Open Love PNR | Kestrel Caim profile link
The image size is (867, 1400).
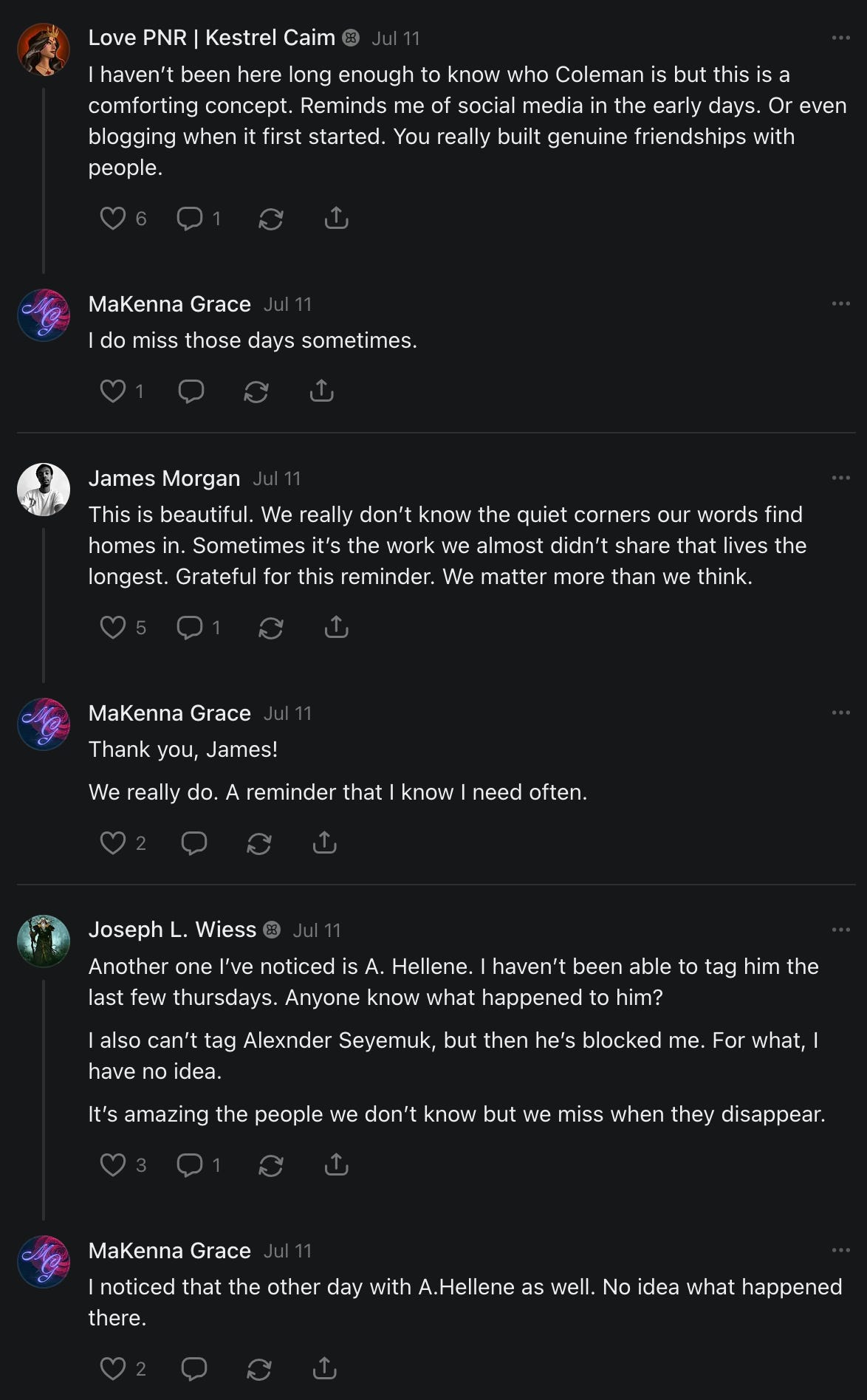211,38
